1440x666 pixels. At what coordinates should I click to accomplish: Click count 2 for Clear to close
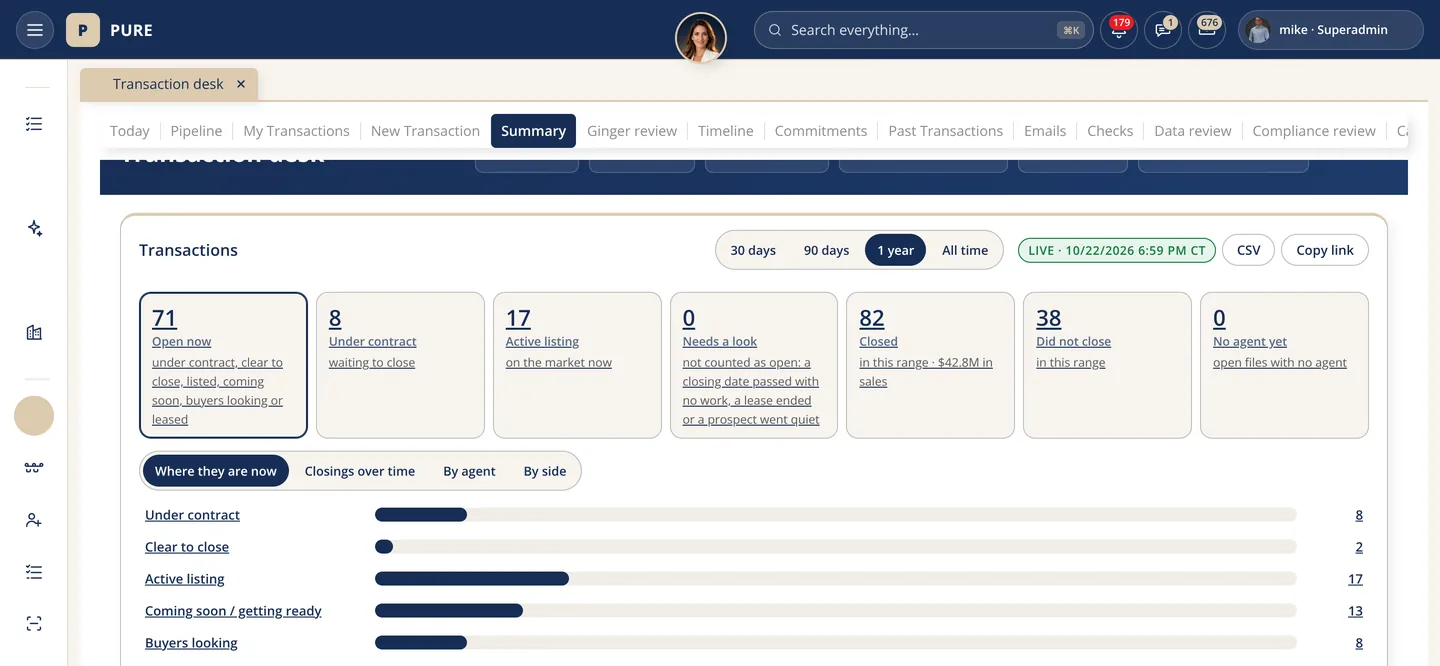tap(1359, 547)
